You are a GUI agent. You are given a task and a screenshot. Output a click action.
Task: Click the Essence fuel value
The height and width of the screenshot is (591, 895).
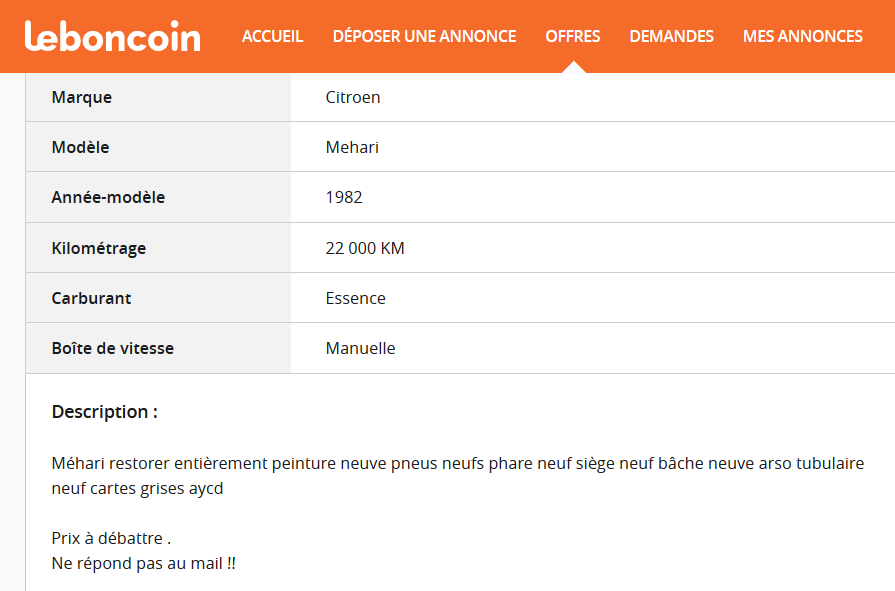(x=356, y=298)
